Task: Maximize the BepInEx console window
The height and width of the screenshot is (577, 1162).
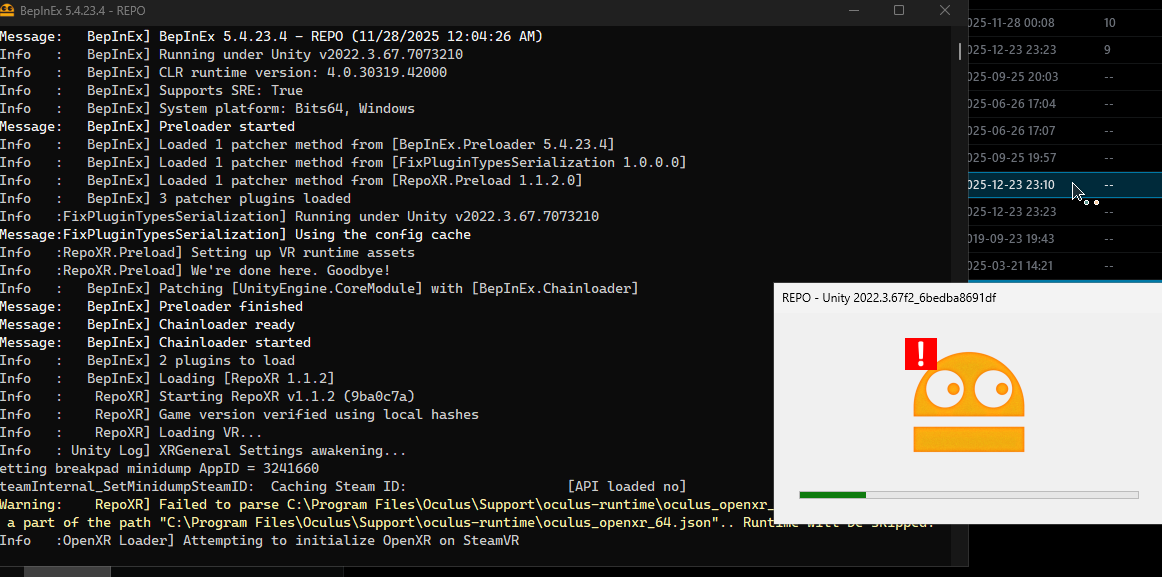Action: (x=898, y=10)
